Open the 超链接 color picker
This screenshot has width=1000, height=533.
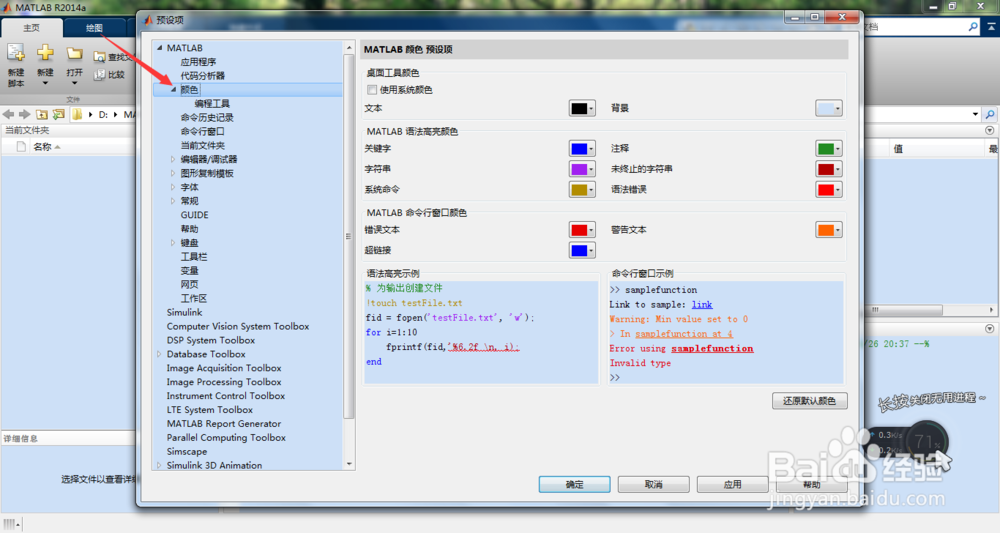tap(582, 251)
